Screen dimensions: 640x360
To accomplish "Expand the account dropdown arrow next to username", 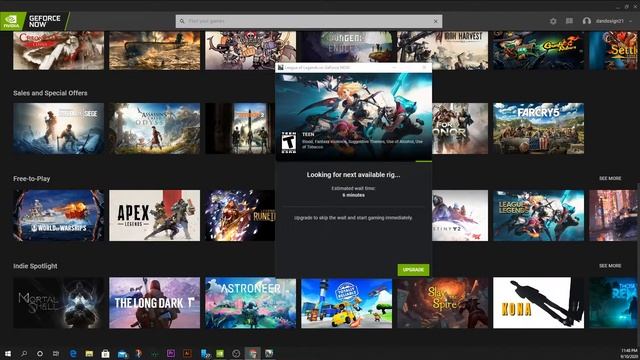I will pos(631,21).
